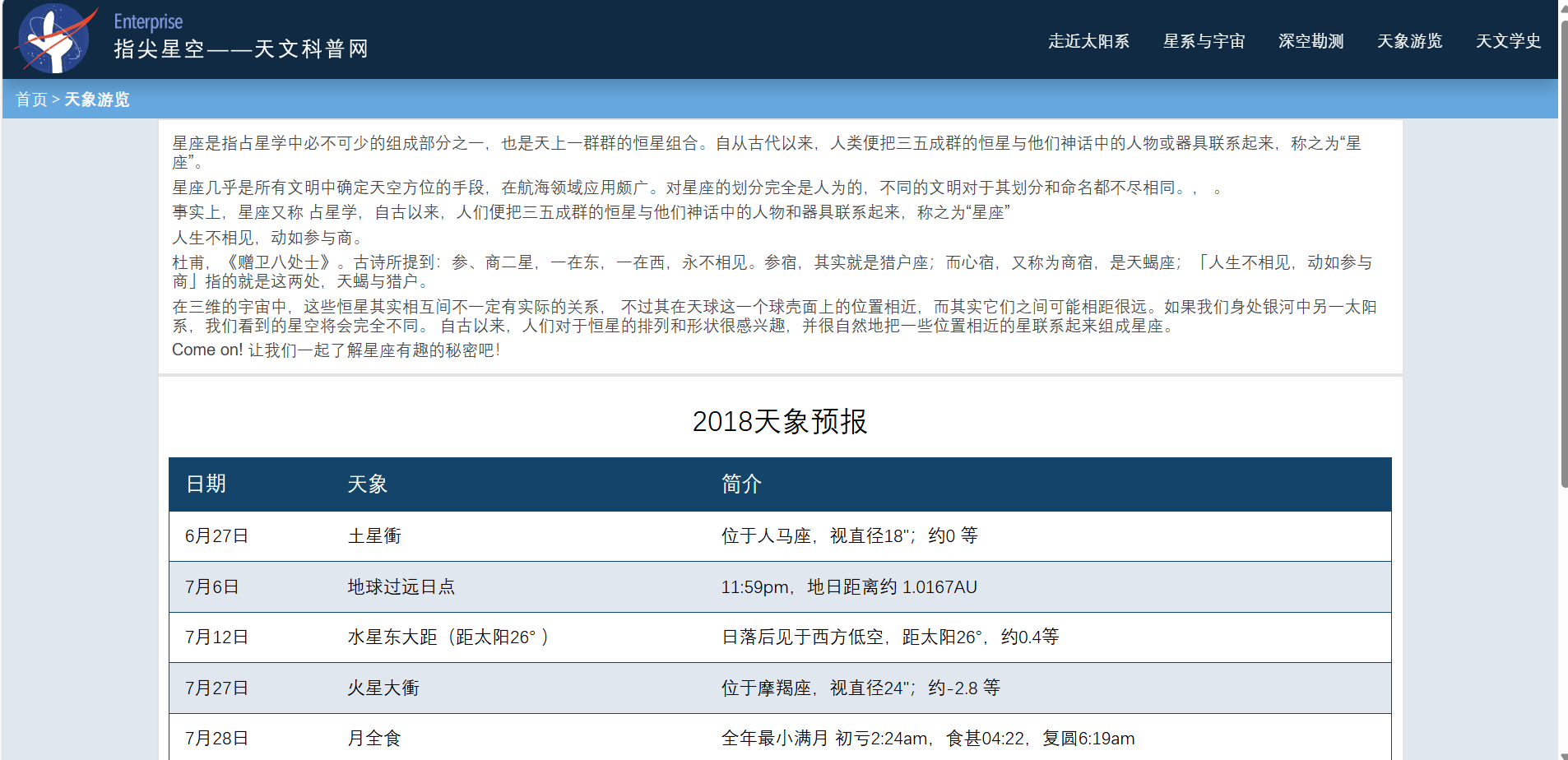Open the 星系与宇宙 navigation item
The image size is (1568, 760).
1204,41
